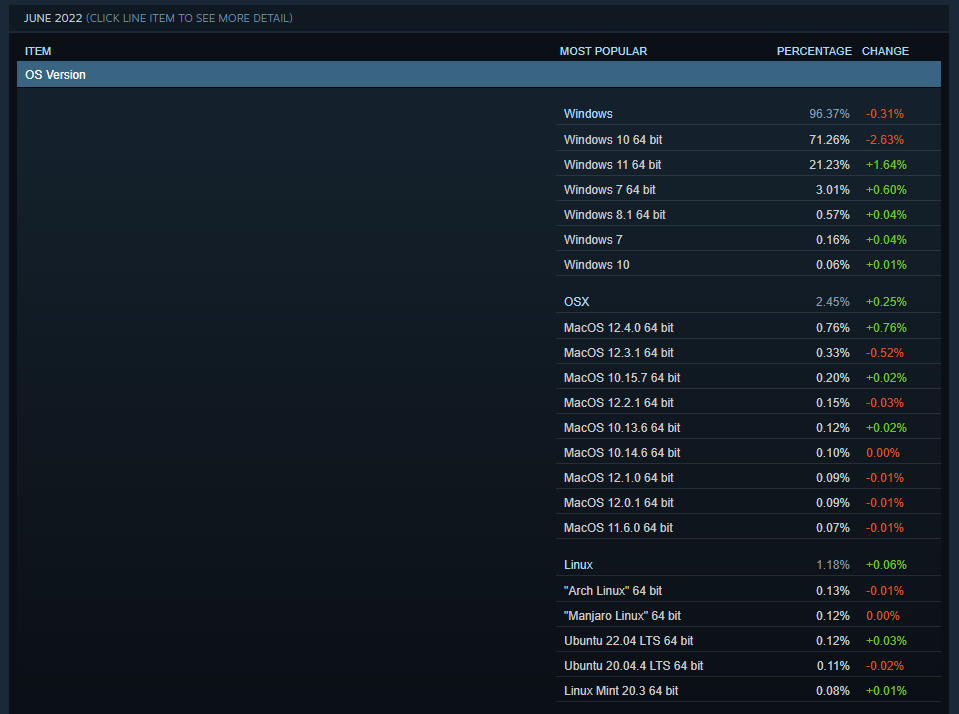Viewport: 959px width, 714px height.
Task: Click the +0.25% OSX change value
Action: click(886, 302)
